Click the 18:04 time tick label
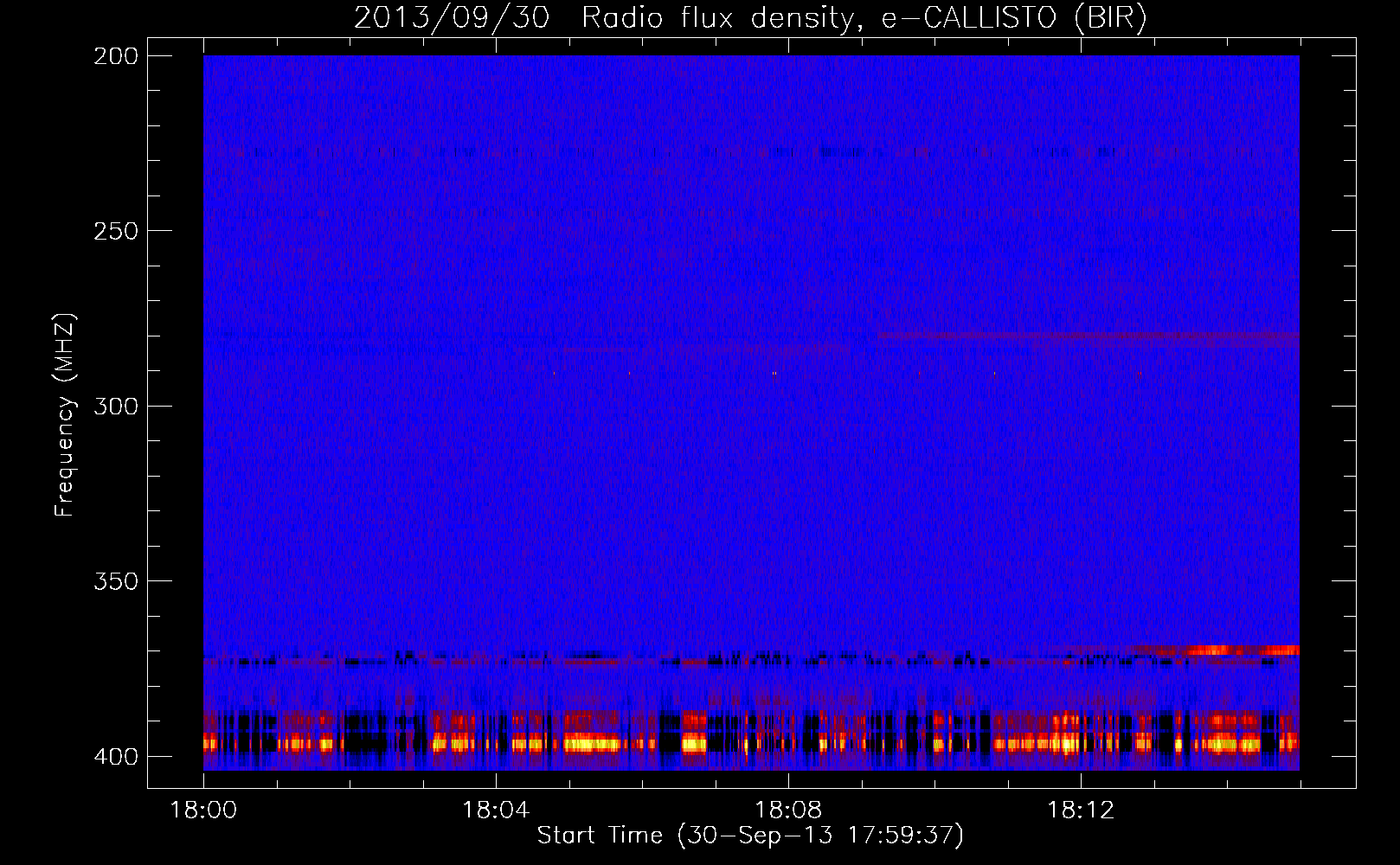Image resolution: width=1400 pixels, height=865 pixels. click(x=496, y=810)
